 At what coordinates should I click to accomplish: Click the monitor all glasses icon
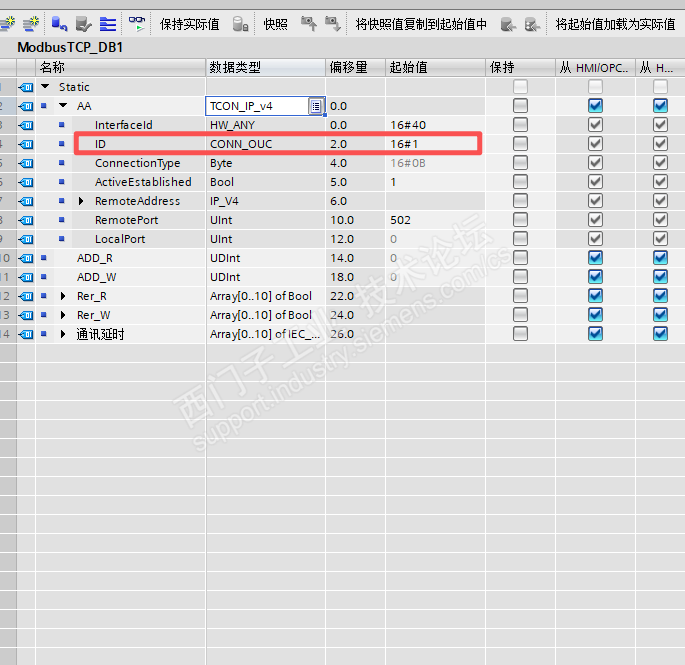pyautogui.click(x=137, y=24)
